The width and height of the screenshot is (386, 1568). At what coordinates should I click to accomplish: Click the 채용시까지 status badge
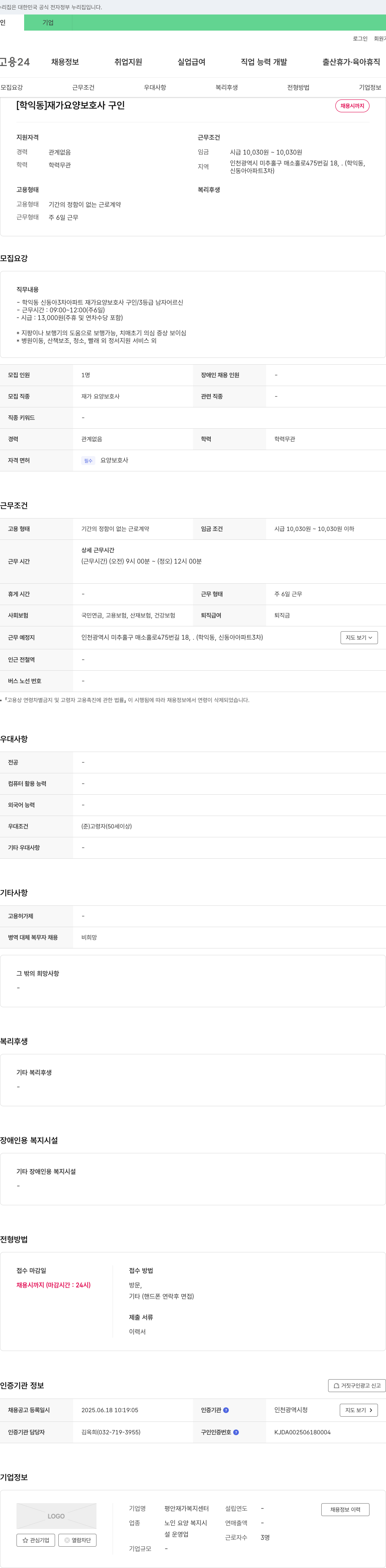(353, 106)
